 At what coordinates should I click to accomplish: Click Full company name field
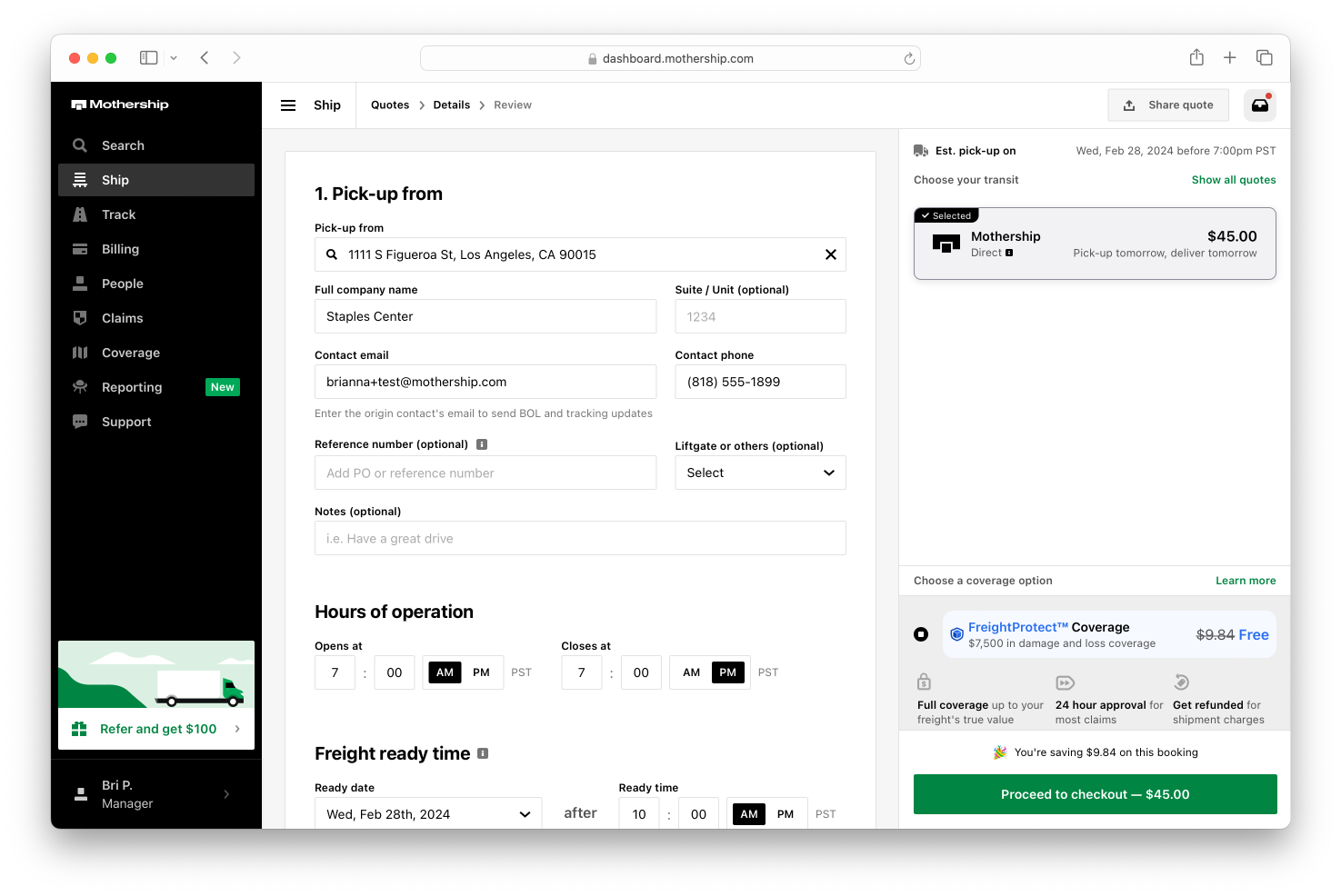[x=485, y=316]
